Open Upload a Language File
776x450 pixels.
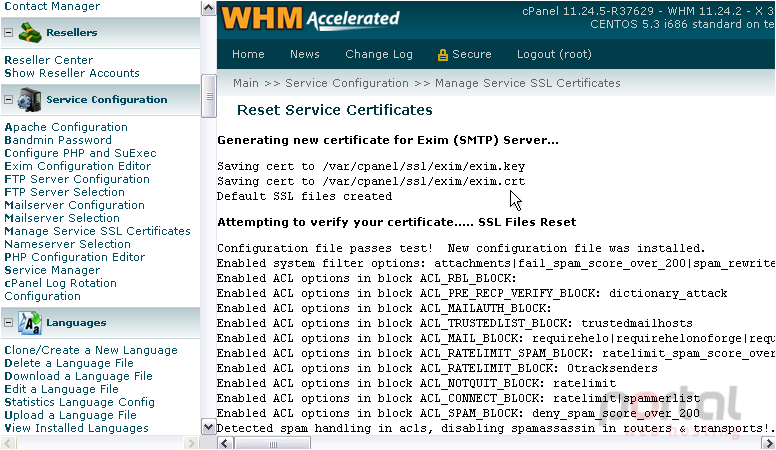[x=70, y=415]
